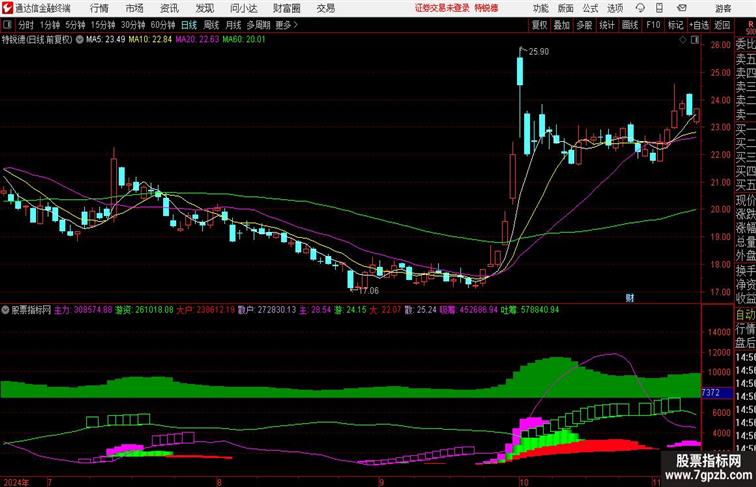Expand the indicator arrow beside 特锐德(日线 前复权)

80,40
